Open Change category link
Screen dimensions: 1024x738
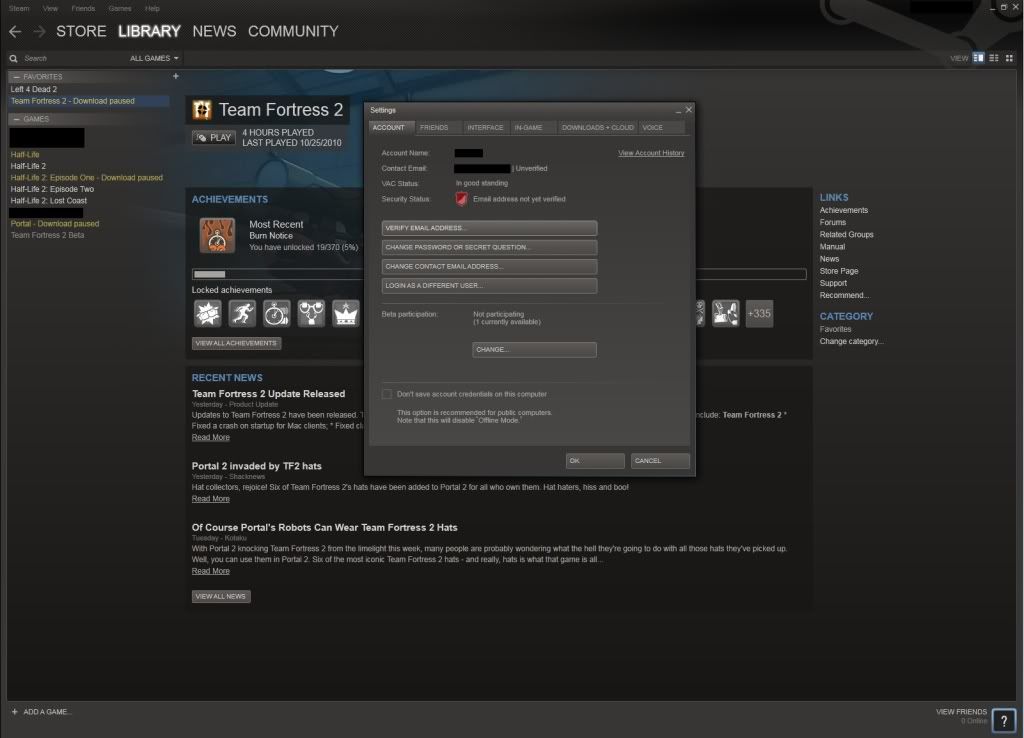pyautogui.click(x=851, y=342)
